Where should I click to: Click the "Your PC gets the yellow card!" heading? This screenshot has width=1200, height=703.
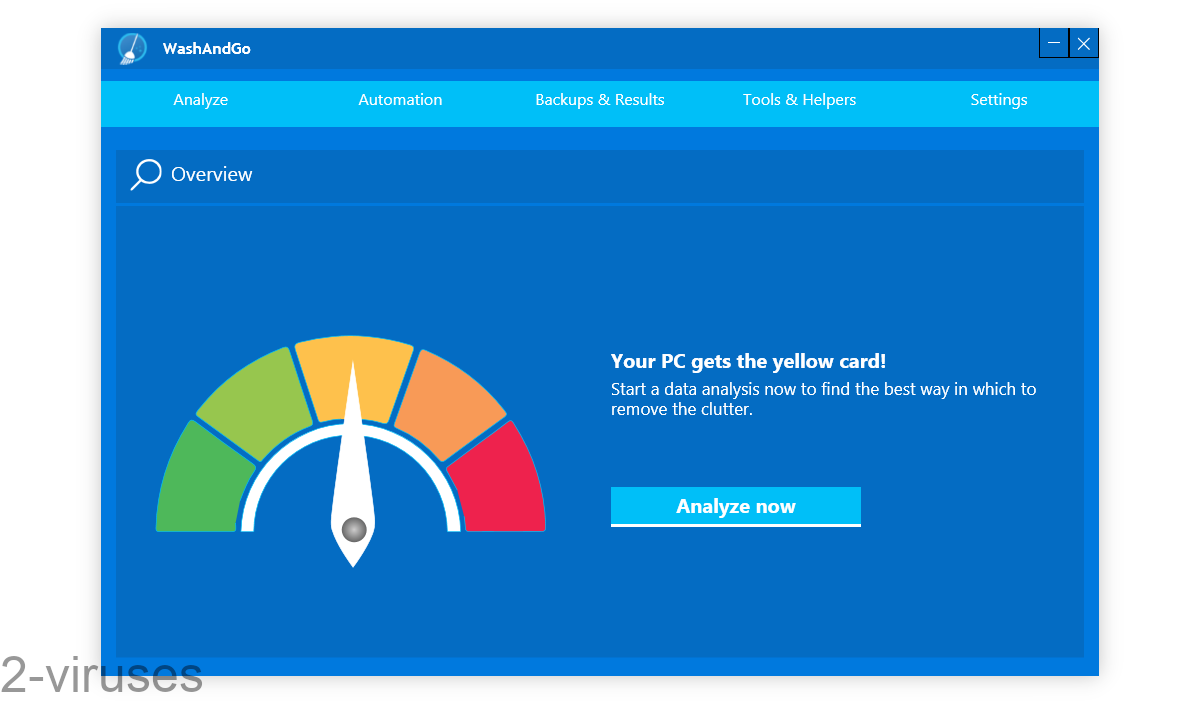749,361
